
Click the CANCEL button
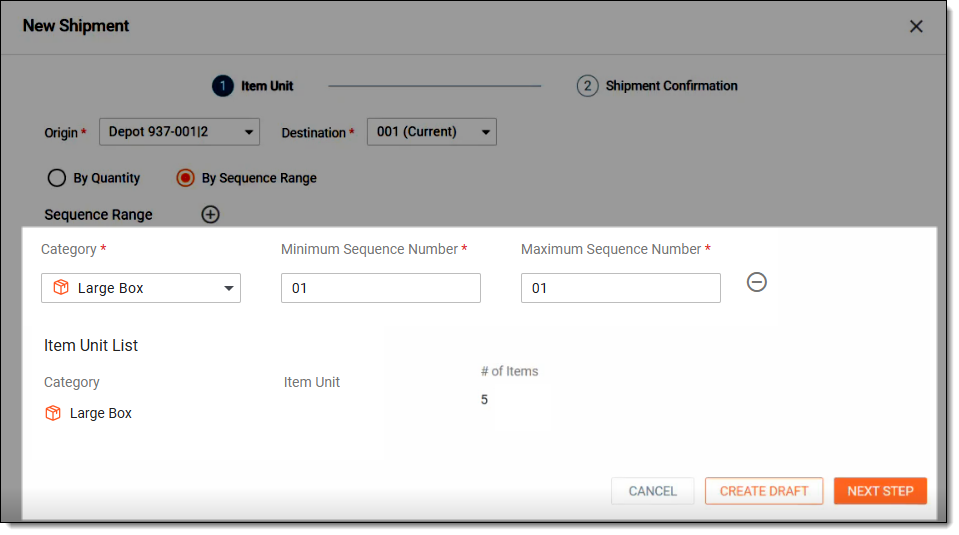coord(653,491)
